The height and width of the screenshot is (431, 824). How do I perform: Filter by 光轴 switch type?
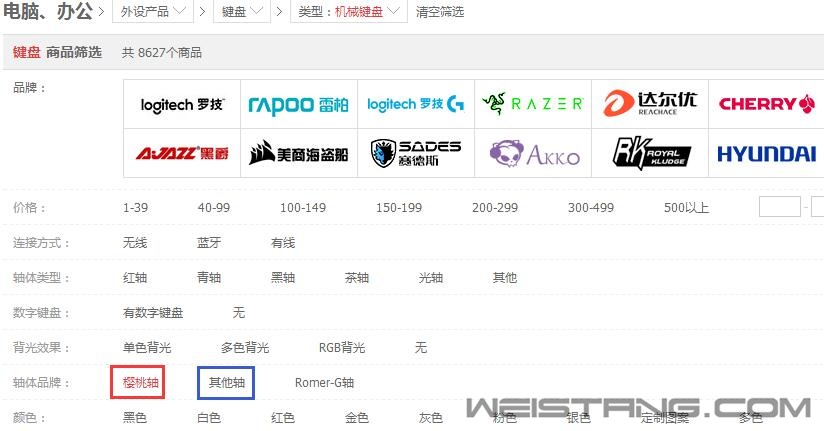click(431, 278)
